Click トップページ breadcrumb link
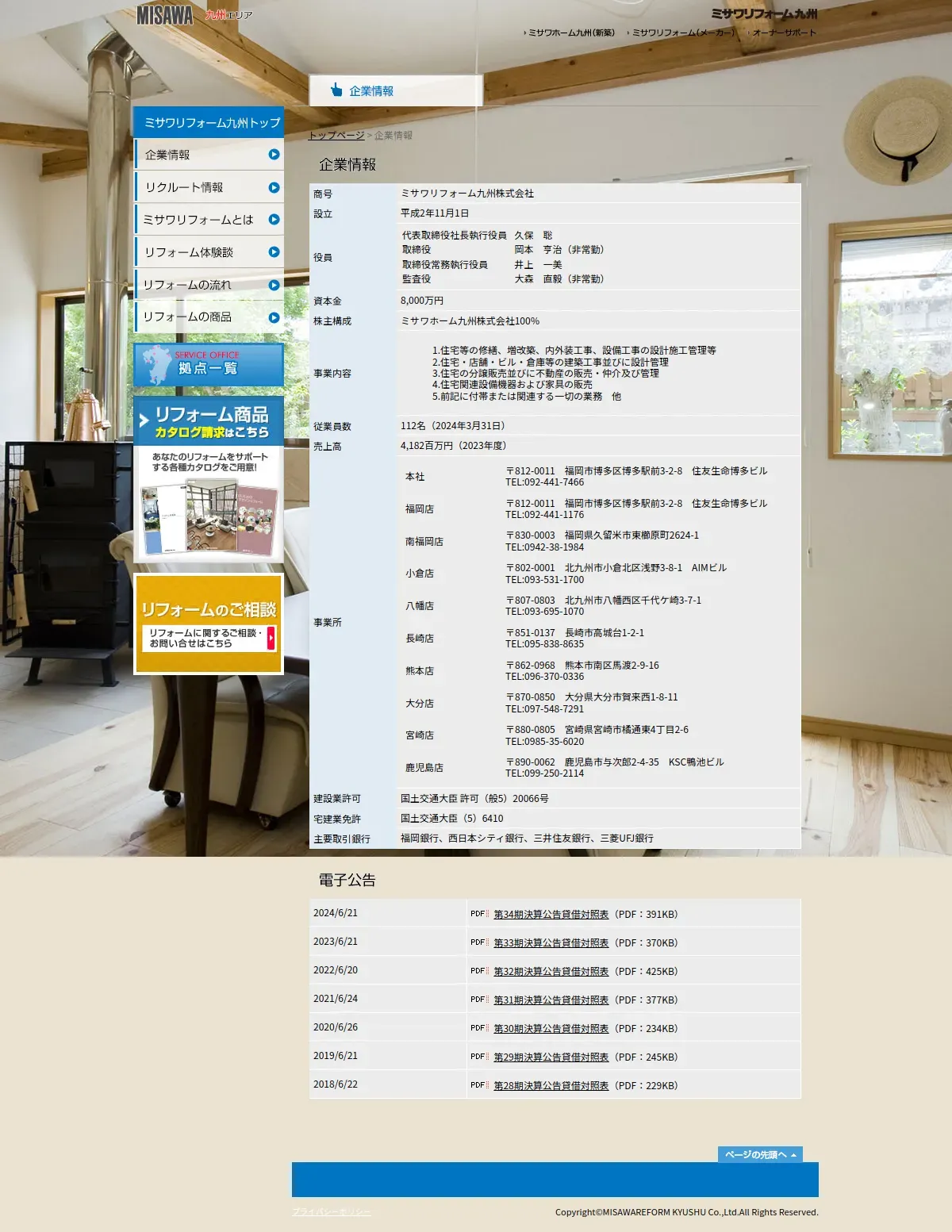This screenshot has width=952, height=1232. pos(336,136)
